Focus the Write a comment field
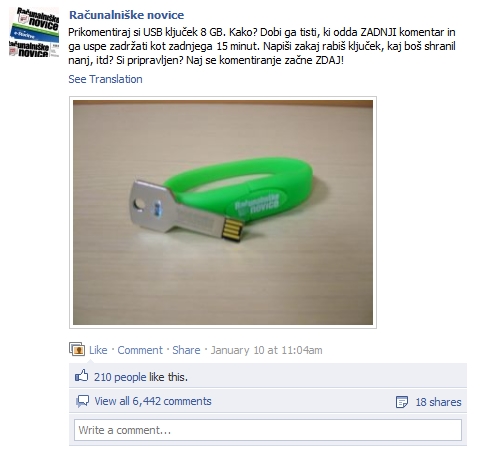This screenshot has width=486, height=456. [x=268, y=430]
